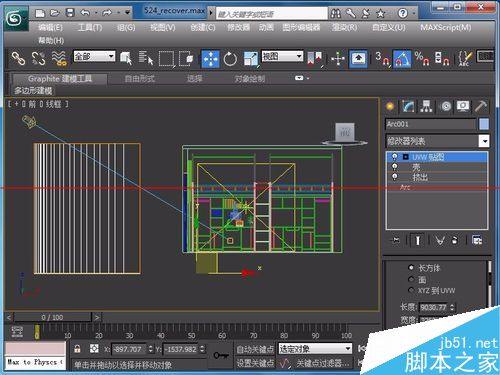Select the 长方体 mapping radio button
This screenshot has height=375, width=500.
(x=411, y=267)
